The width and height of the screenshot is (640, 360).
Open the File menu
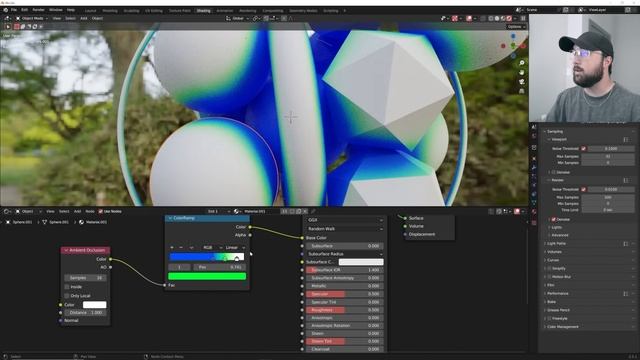pos(13,10)
